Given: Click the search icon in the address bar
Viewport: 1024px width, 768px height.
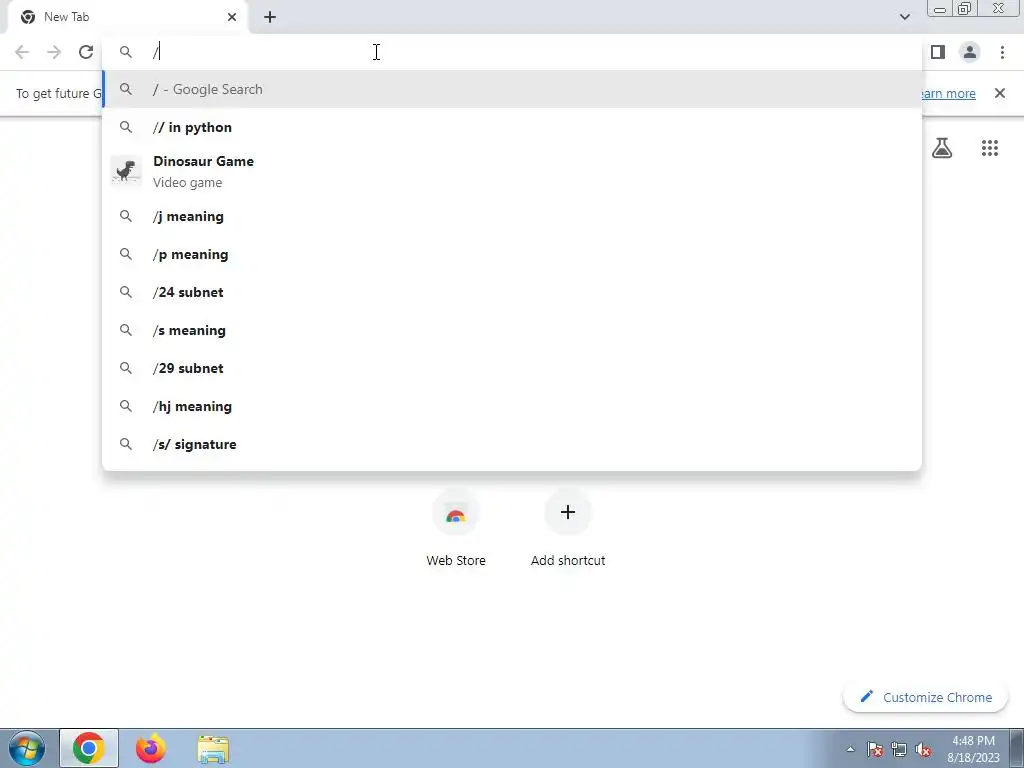Looking at the screenshot, I should (x=126, y=52).
